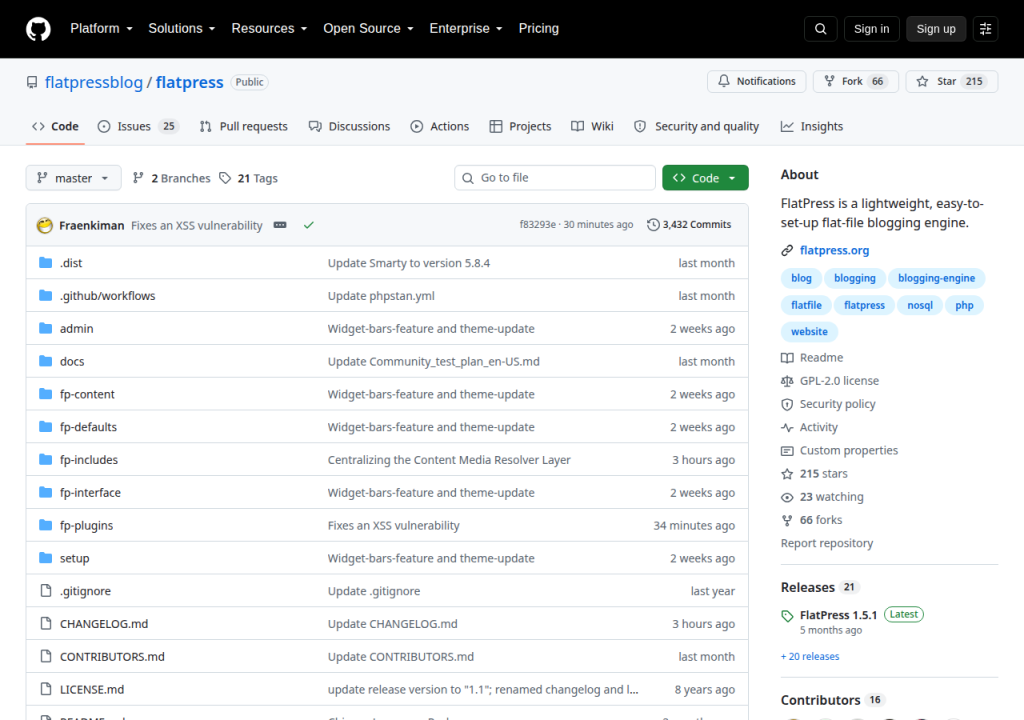Expand the Enterprise menu
Screen dimensions: 1024x720
pyautogui.click(x=466, y=29)
